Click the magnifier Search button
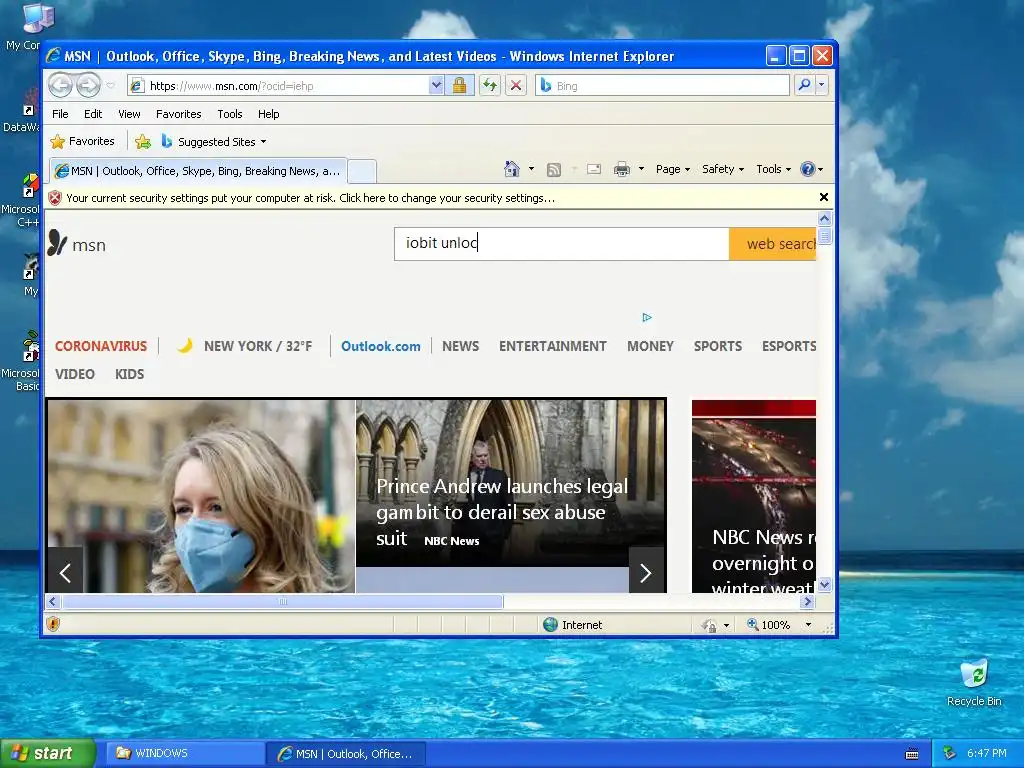Image resolution: width=1024 pixels, height=768 pixels. pyautogui.click(x=805, y=85)
